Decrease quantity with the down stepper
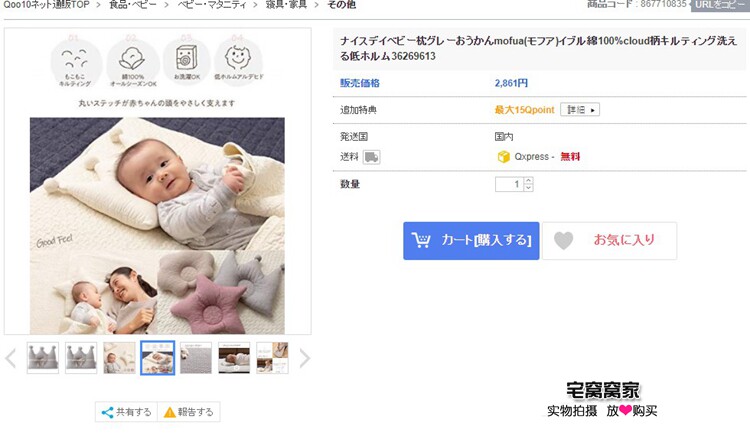 pos(529,187)
